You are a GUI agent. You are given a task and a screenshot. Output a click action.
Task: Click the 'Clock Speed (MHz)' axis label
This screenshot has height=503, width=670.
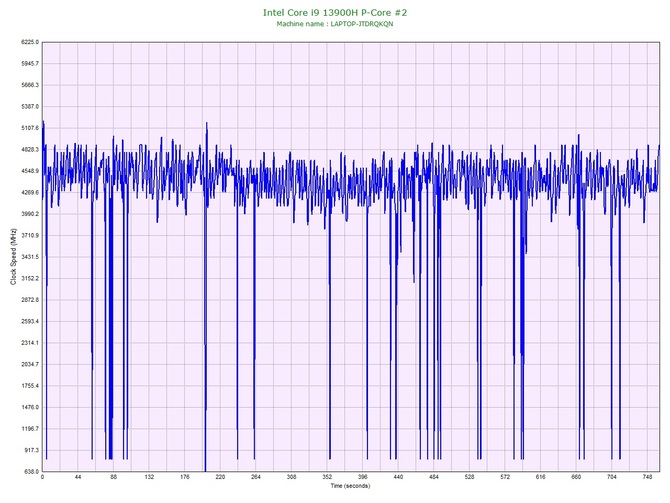tap(13, 257)
